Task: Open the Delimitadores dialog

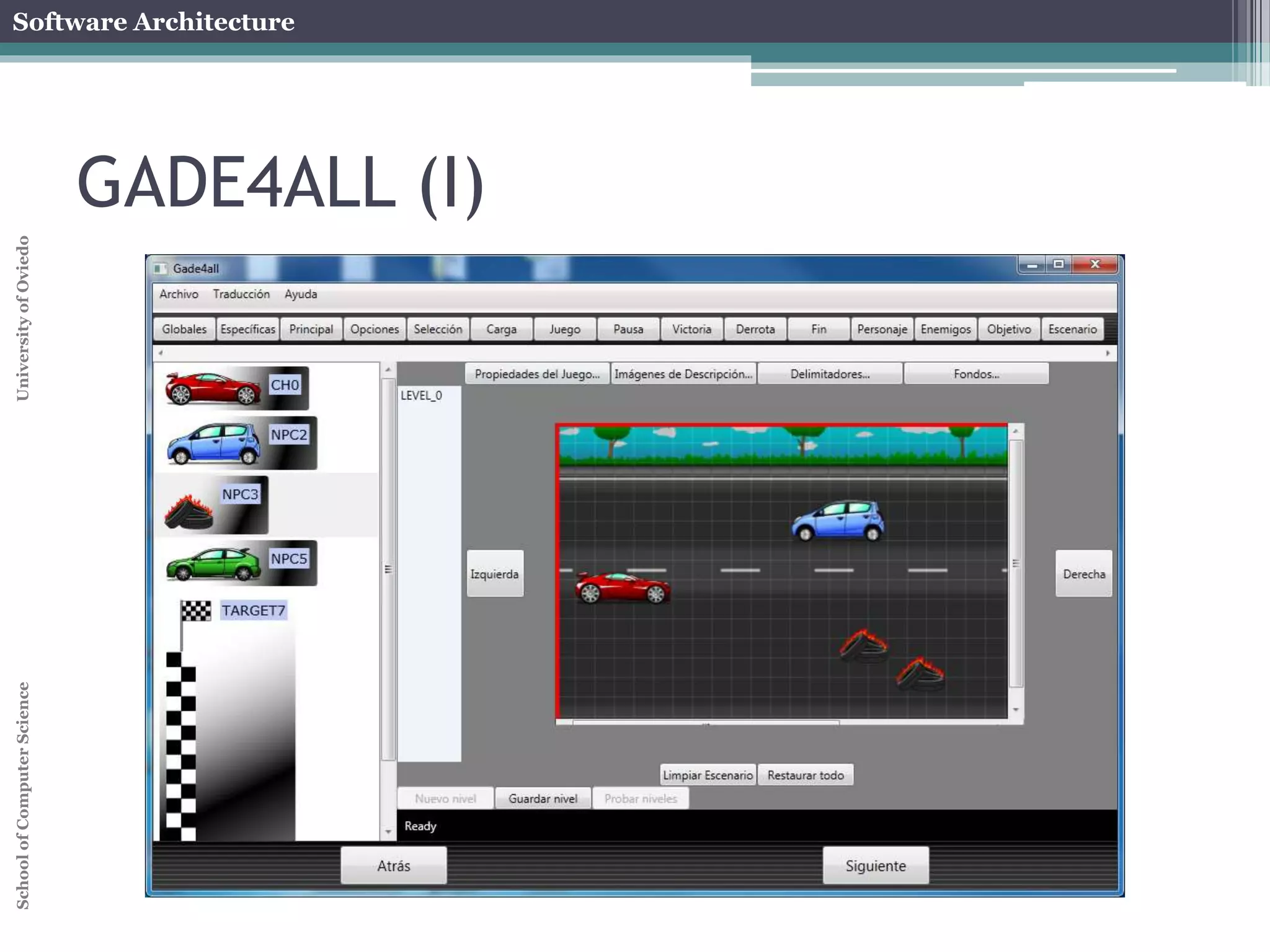Action: pyautogui.click(x=830, y=374)
